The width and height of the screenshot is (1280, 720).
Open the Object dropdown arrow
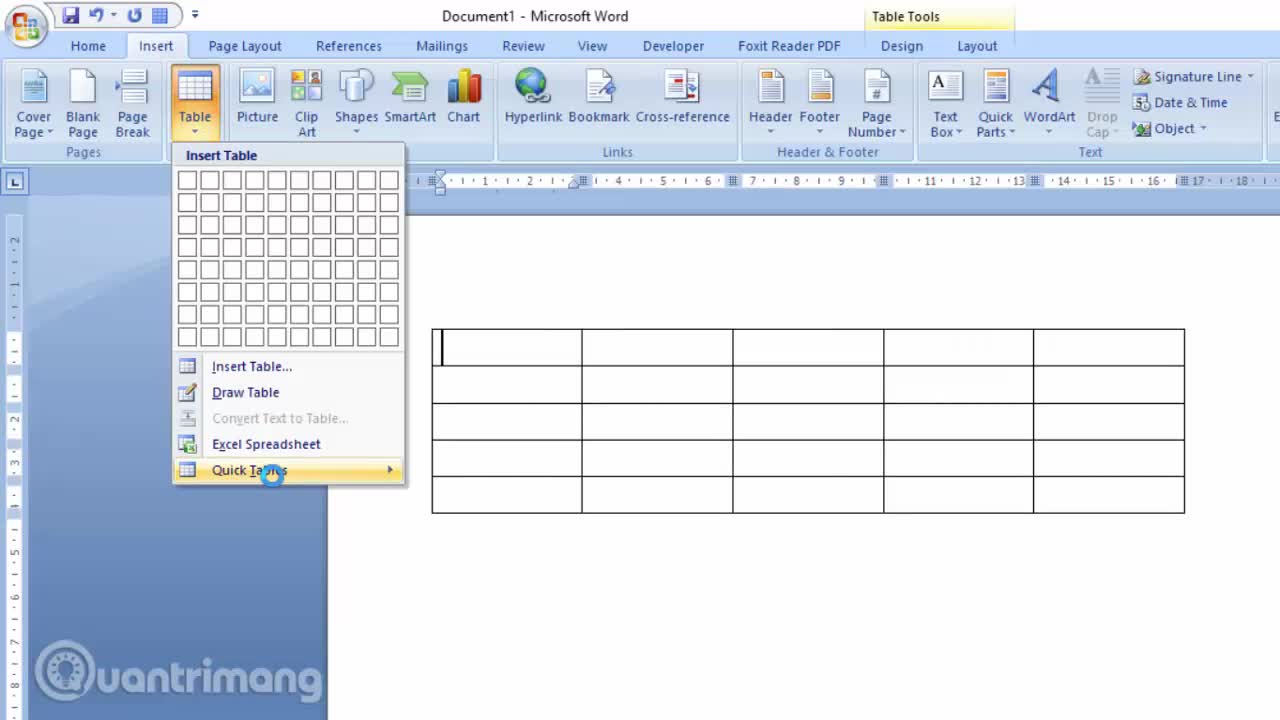pyautogui.click(x=1203, y=128)
